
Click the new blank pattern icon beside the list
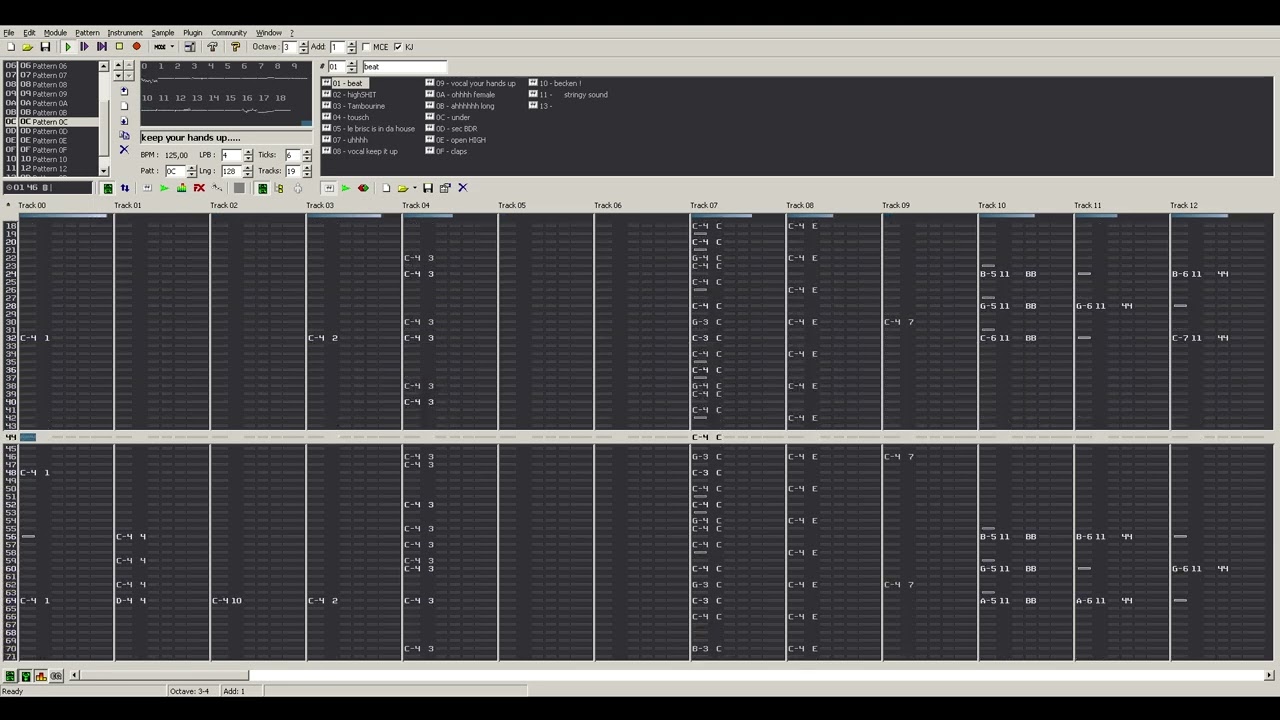124,106
